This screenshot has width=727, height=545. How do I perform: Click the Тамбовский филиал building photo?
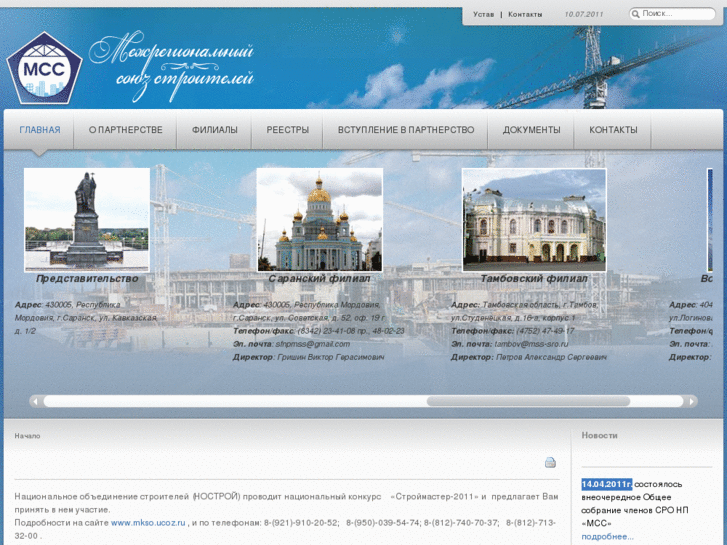click(534, 220)
